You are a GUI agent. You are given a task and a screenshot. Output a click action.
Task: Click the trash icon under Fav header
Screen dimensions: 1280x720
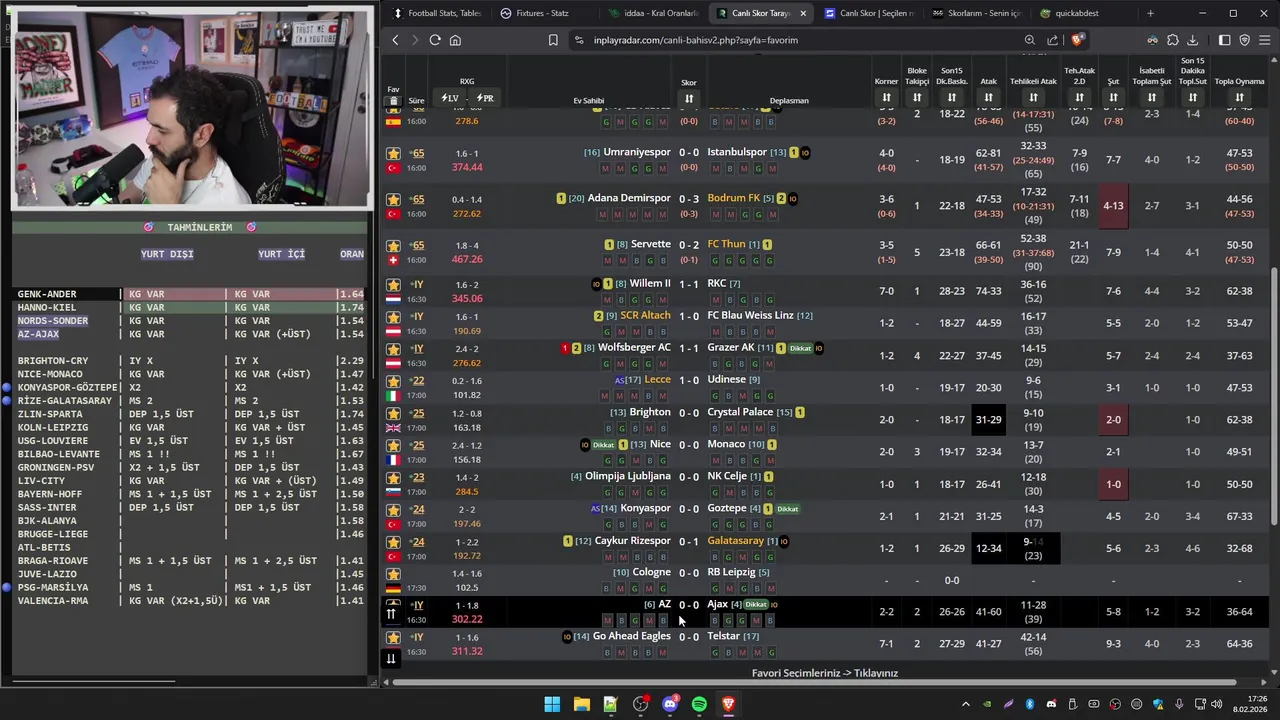tap(393, 101)
